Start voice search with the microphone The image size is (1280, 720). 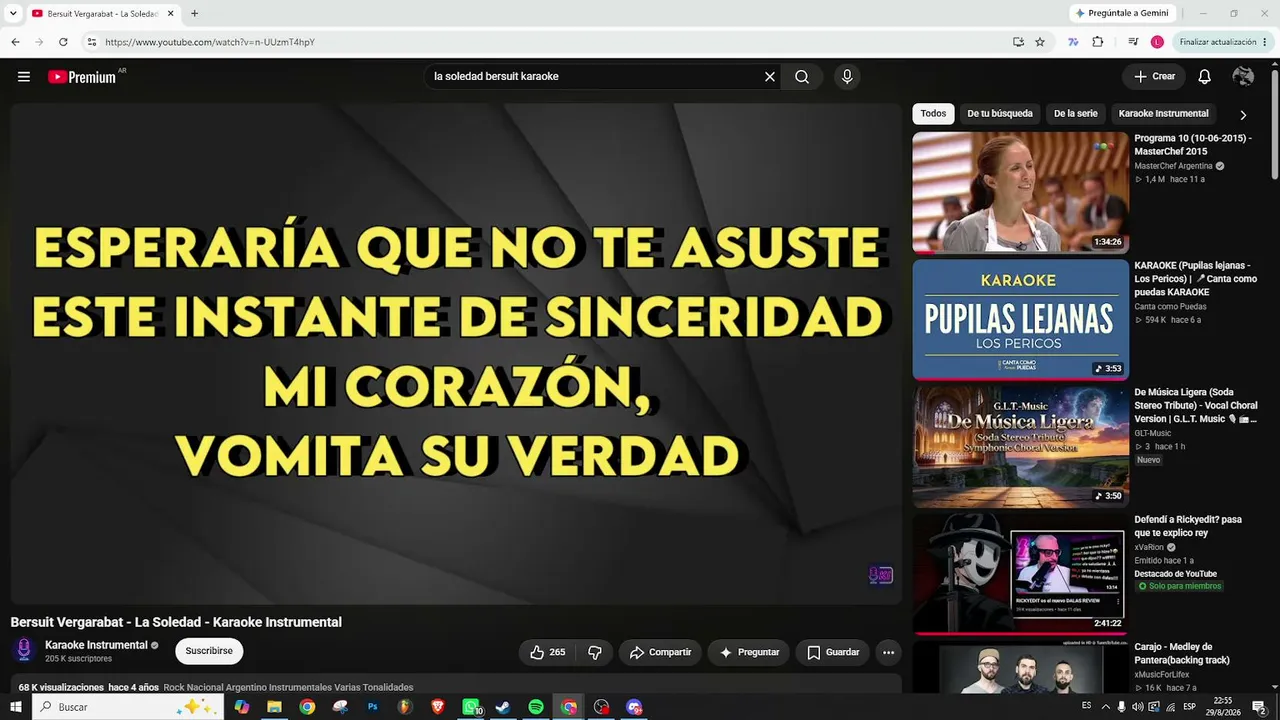click(847, 77)
